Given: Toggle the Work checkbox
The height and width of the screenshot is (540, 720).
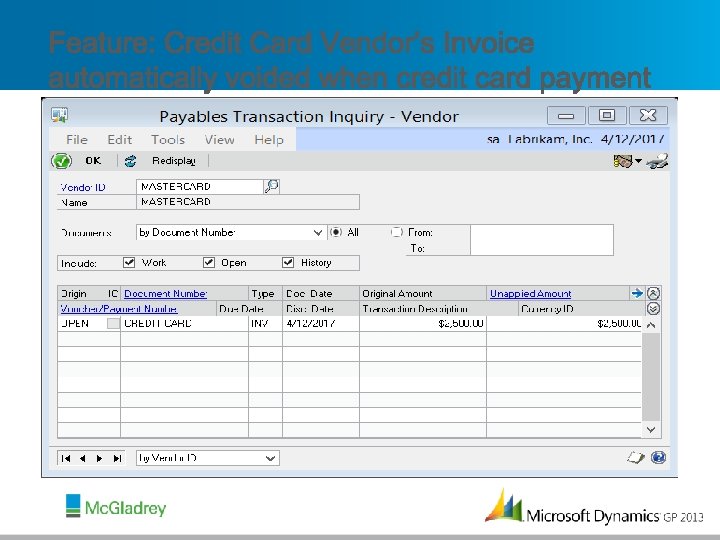Looking at the screenshot, I should 129,262.
